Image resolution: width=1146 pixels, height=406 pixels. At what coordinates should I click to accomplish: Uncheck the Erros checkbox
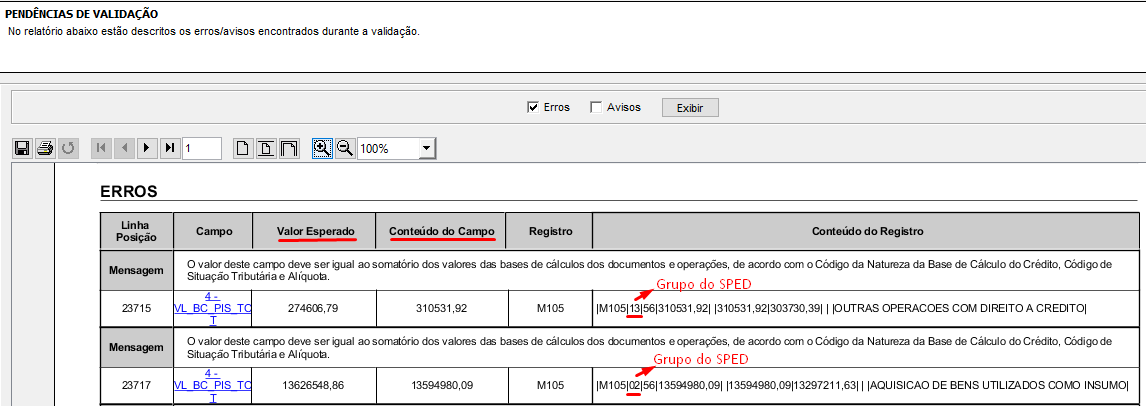[533, 107]
